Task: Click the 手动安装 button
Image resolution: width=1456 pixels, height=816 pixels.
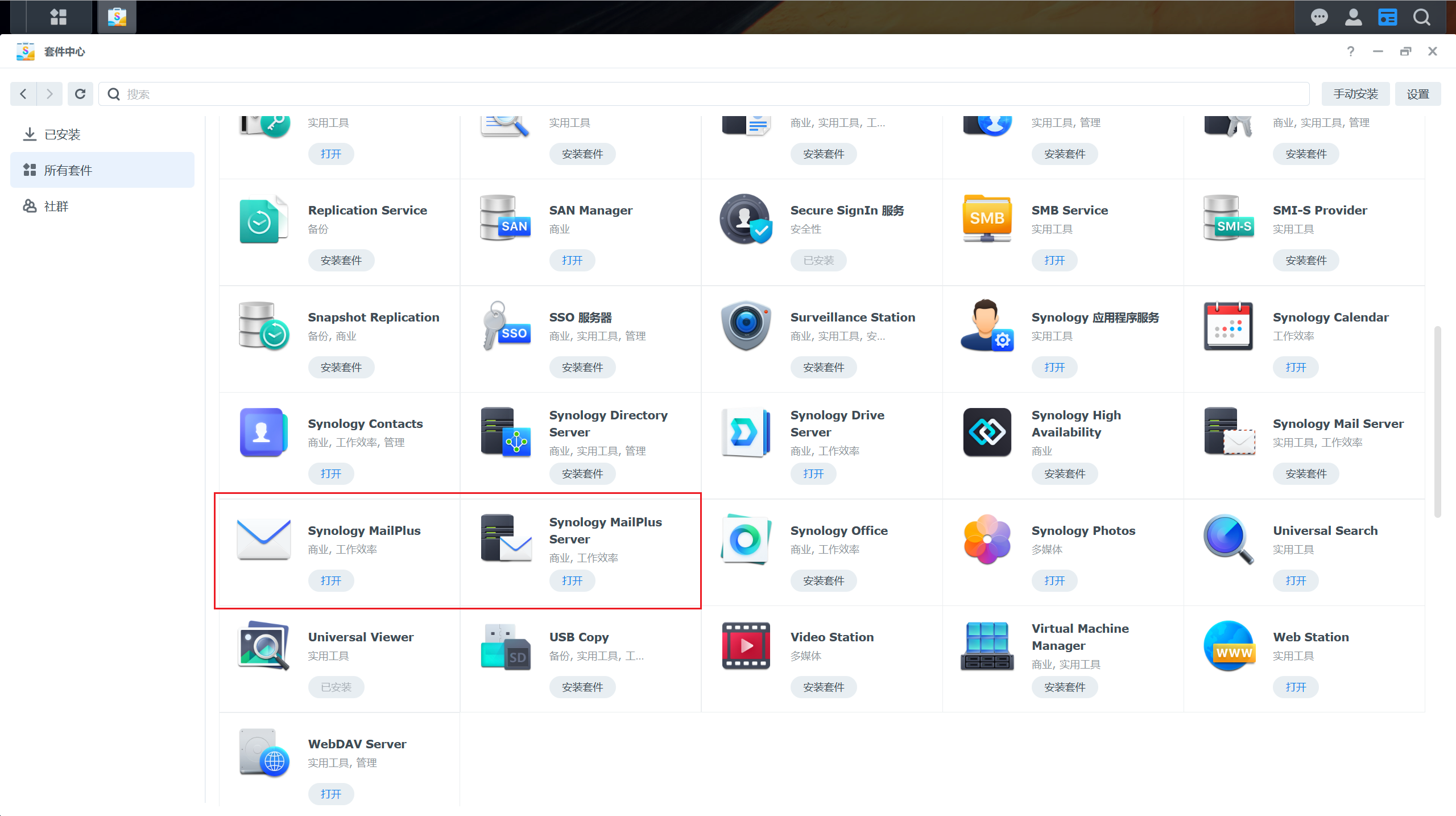Action: tap(1355, 94)
